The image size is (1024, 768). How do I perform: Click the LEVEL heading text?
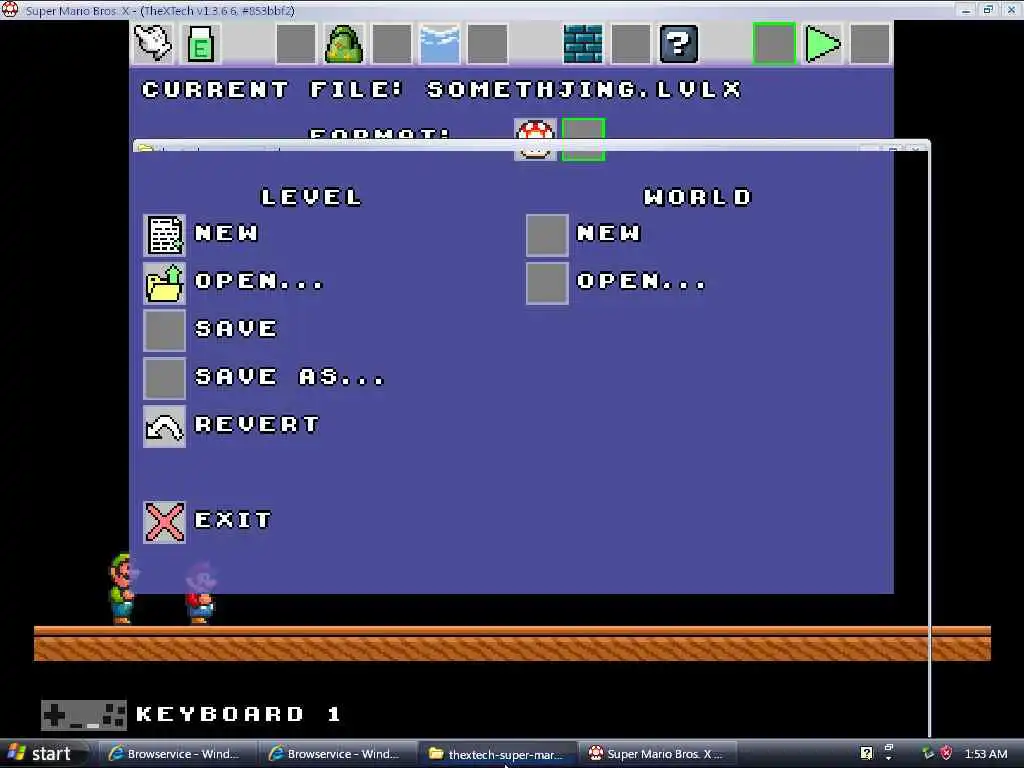pyautogui.click(x=311, y=197)
